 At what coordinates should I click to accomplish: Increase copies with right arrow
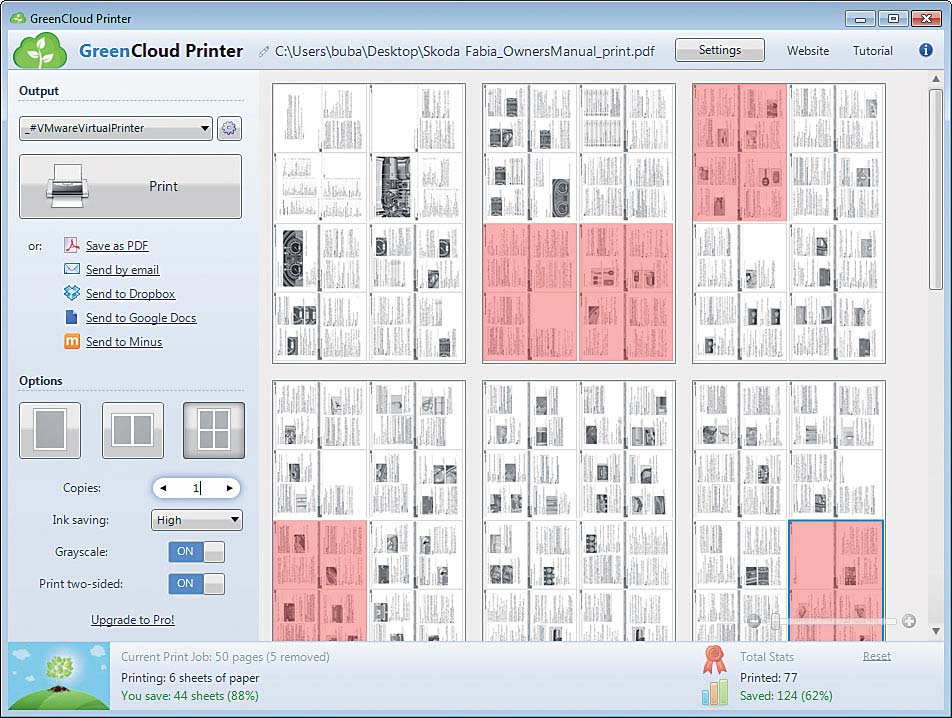tap(230, 488)
